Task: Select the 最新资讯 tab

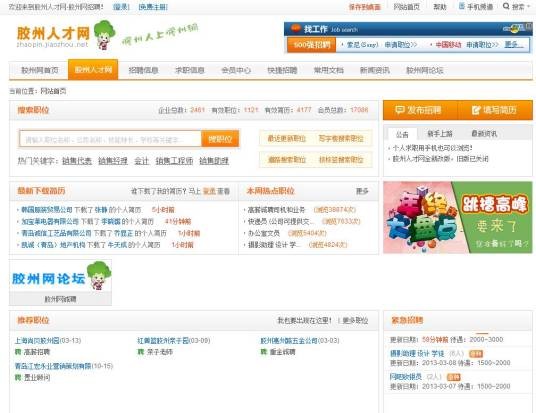Action: coord(484,134)
